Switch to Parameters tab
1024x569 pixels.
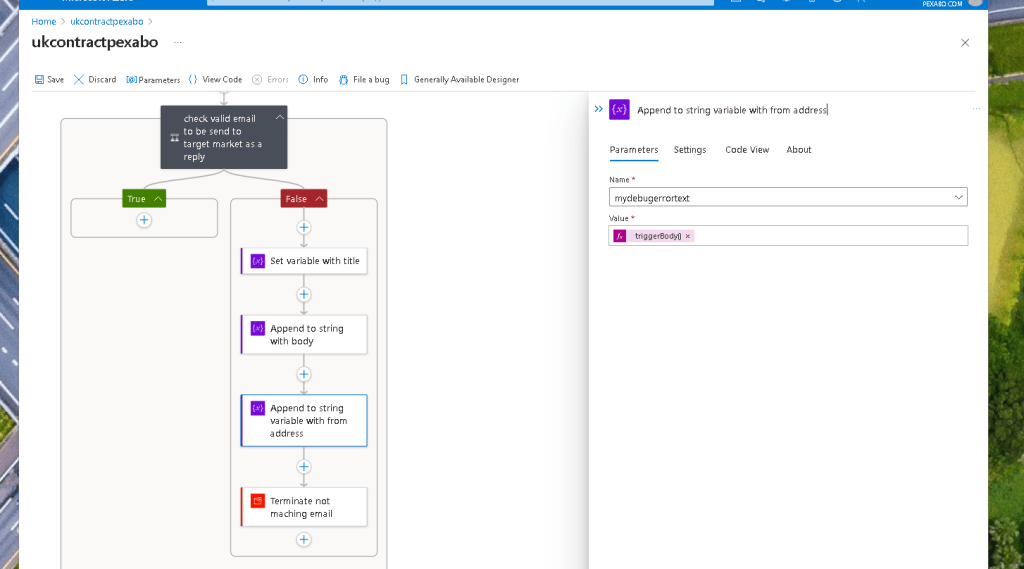(633, 150)
